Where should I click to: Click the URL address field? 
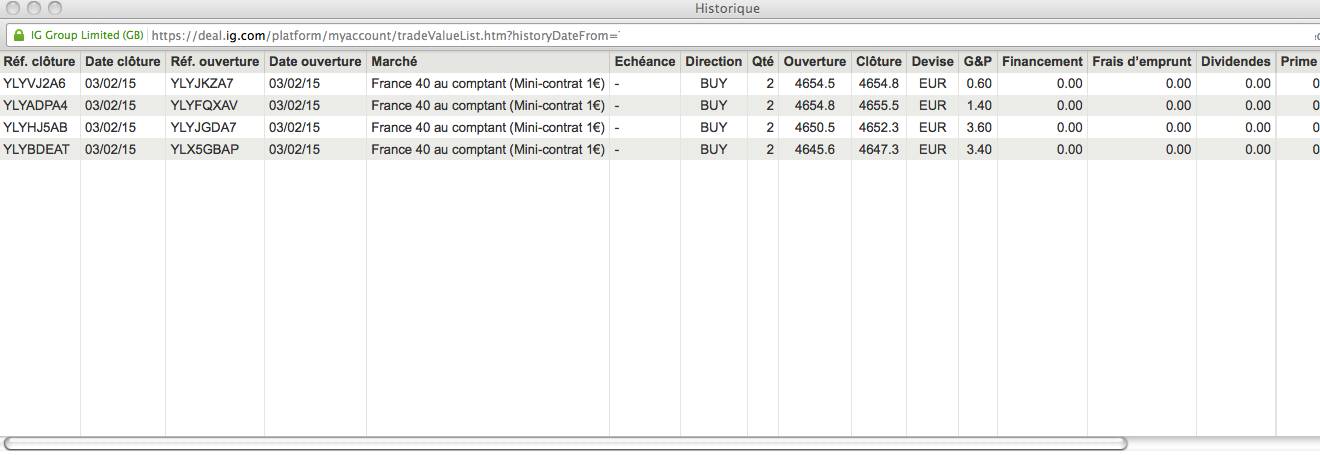point(380,36)
